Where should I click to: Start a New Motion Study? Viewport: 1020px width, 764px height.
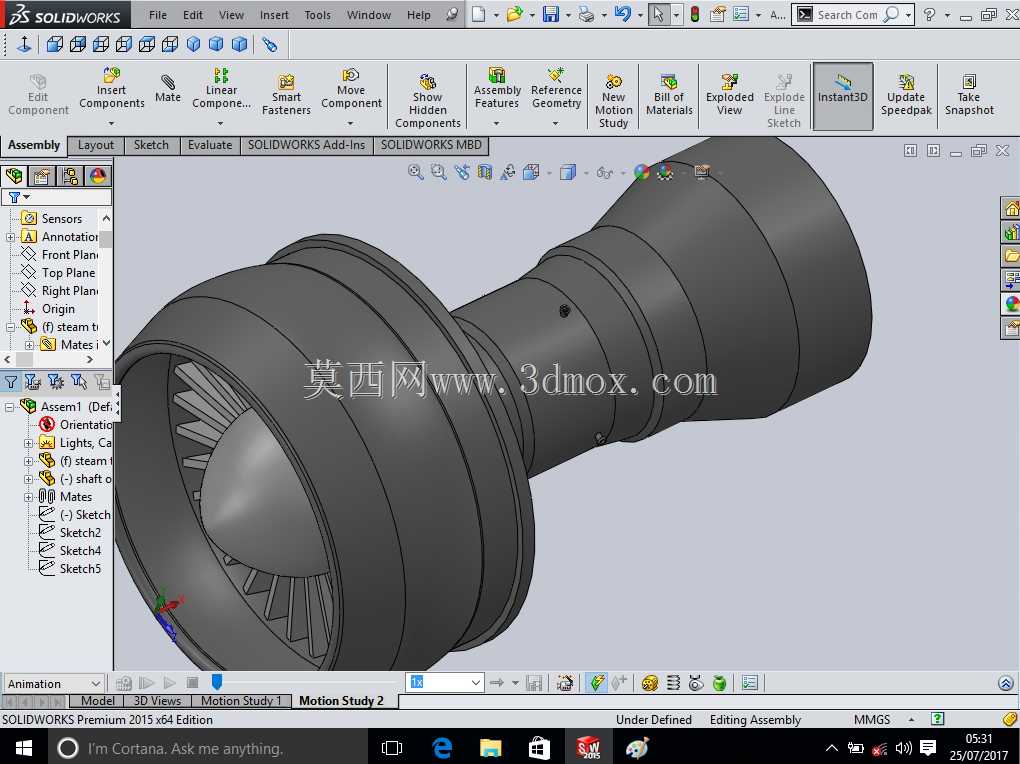tap(613, 100)
